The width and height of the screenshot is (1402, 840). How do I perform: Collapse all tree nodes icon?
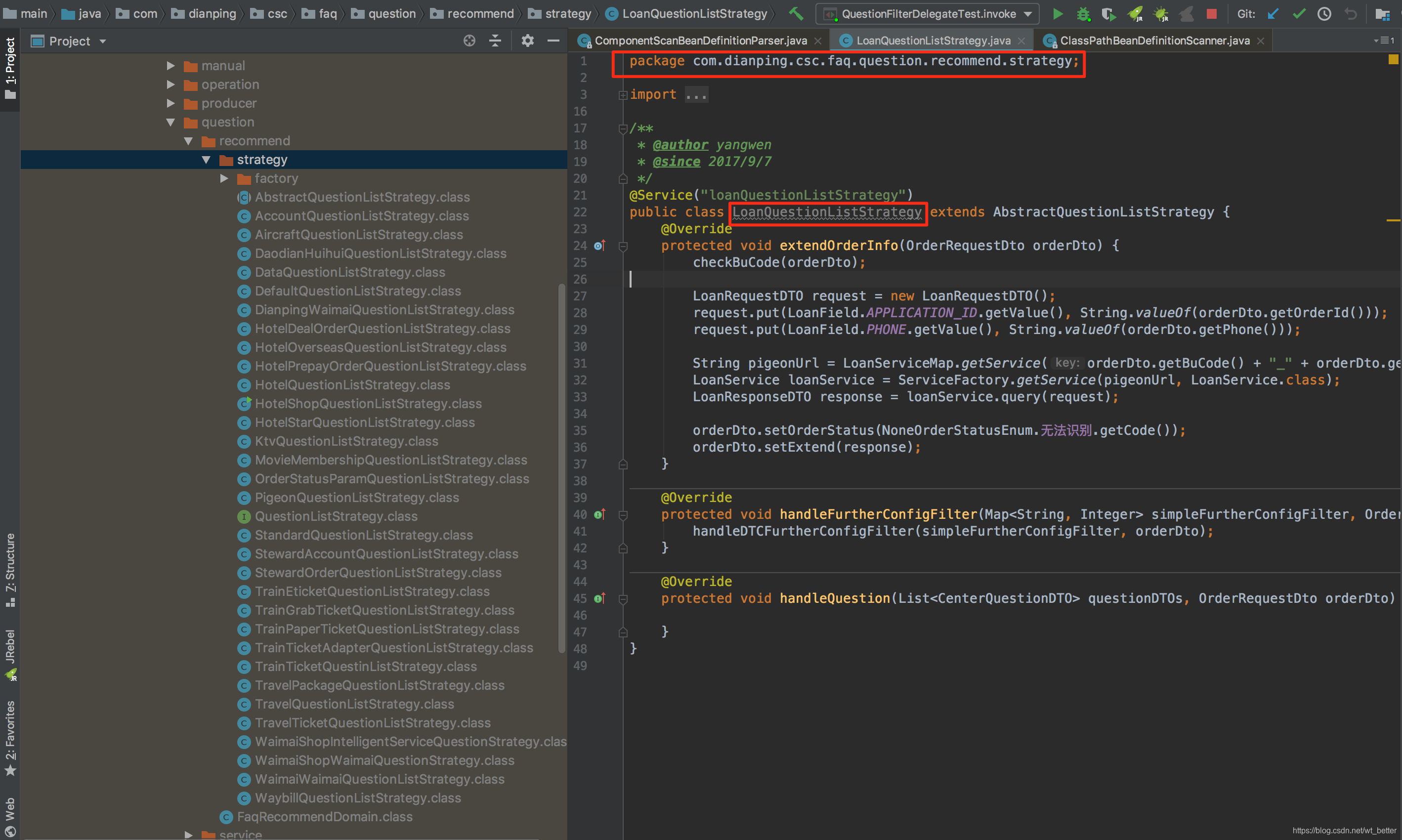(495, 41)
